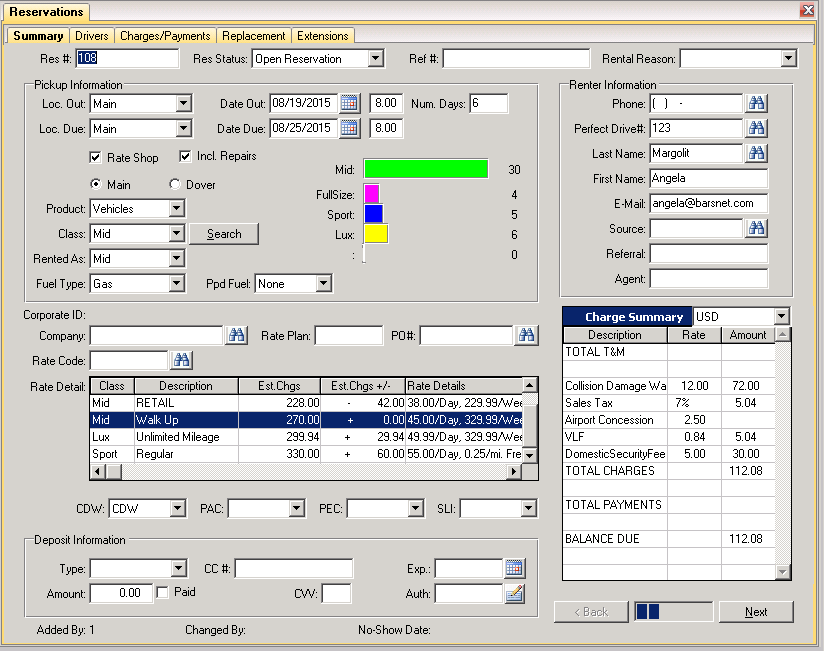Search Rate Code using binoculars icon
824x651 pixels.
click(x=181, y=360)
